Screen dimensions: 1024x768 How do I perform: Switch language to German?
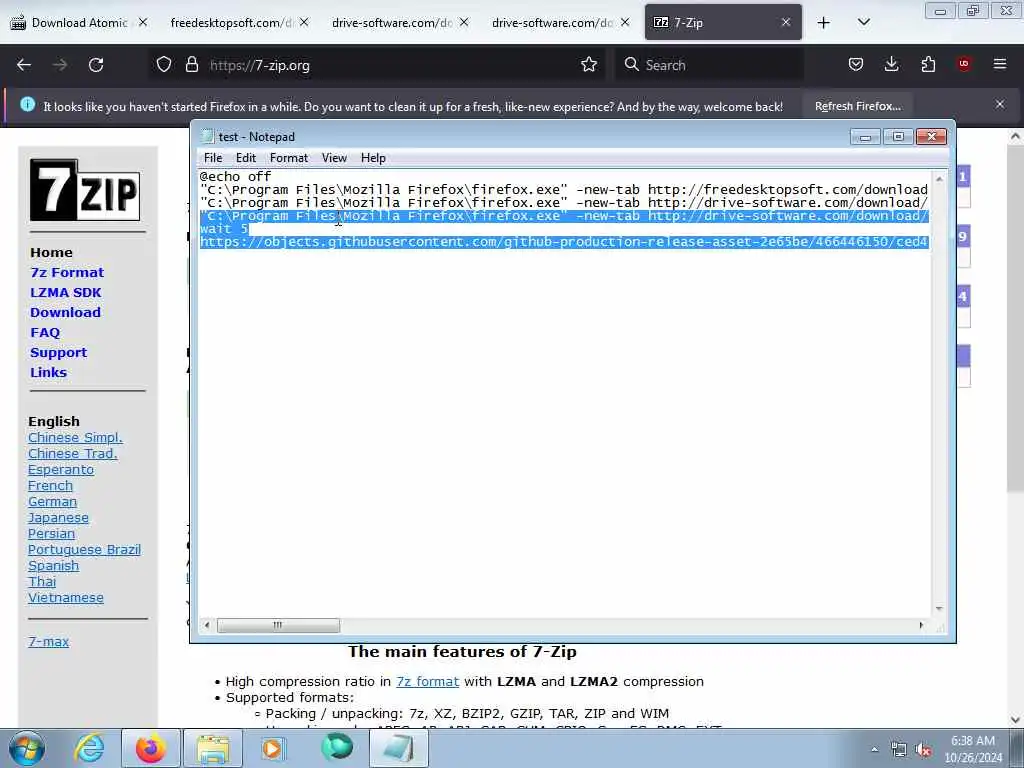click(x=52, y=502)
